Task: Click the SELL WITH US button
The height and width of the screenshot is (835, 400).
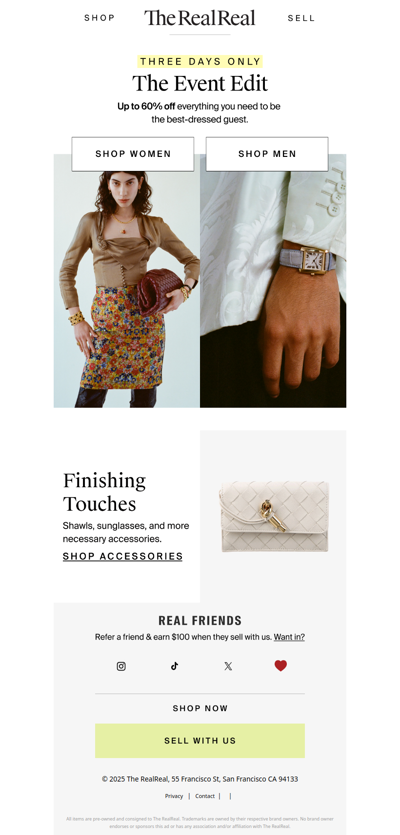Action: point(200,741)
